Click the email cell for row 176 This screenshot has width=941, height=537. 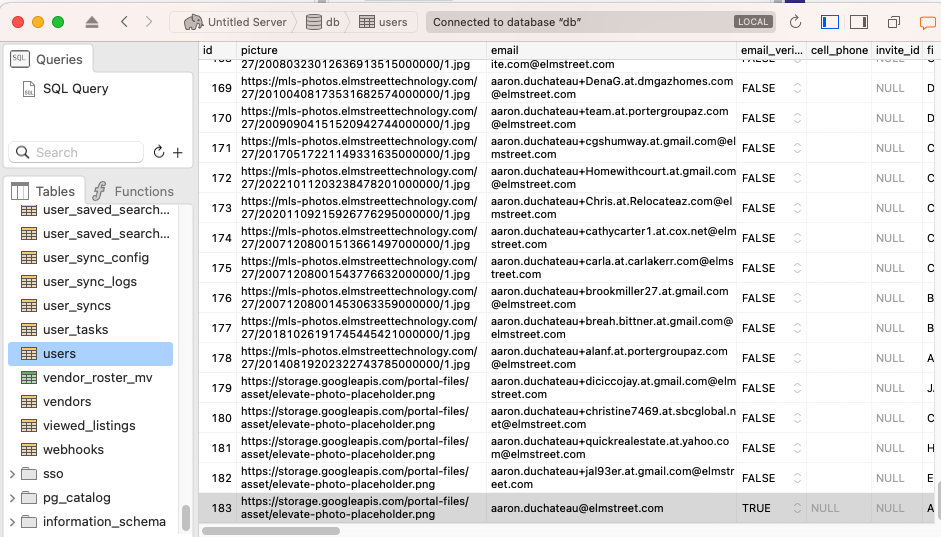tap(611, 298)
